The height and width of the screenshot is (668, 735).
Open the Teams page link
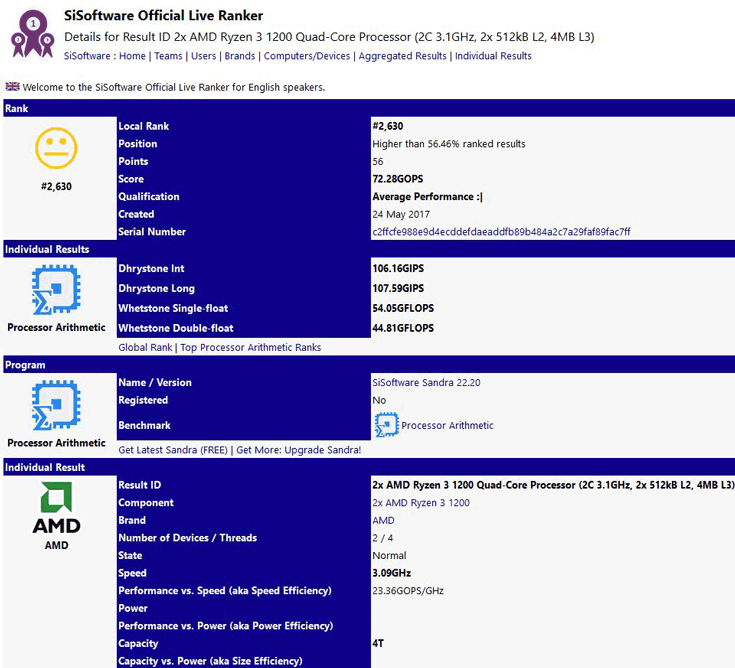(168, 56)
